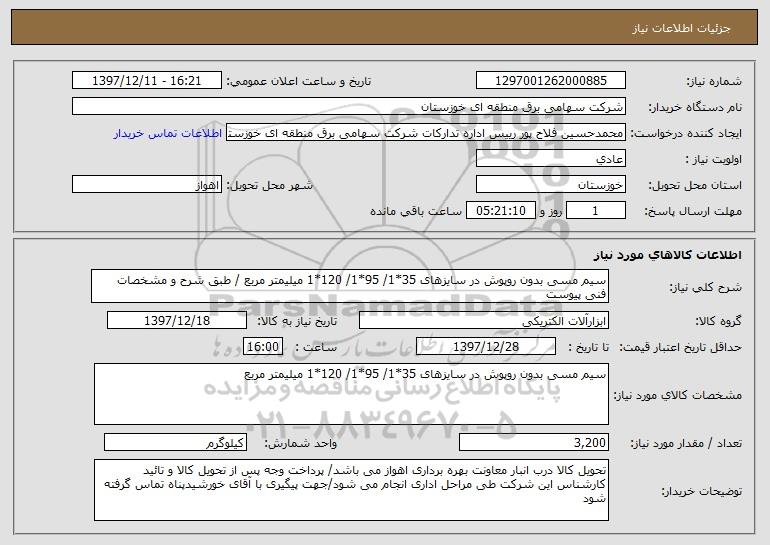Viewport: 770px width, 545px height.
Task: Click the header title جزئیات اطلاعات نیاز
Action: (x=681, y=28)
